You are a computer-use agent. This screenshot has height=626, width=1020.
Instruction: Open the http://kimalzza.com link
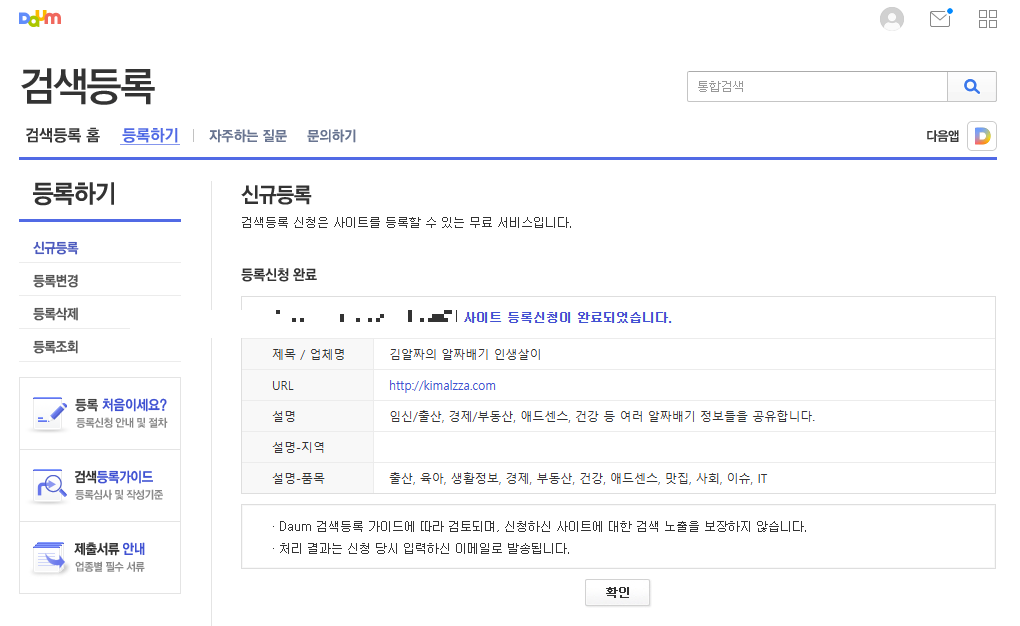(442, 385)
